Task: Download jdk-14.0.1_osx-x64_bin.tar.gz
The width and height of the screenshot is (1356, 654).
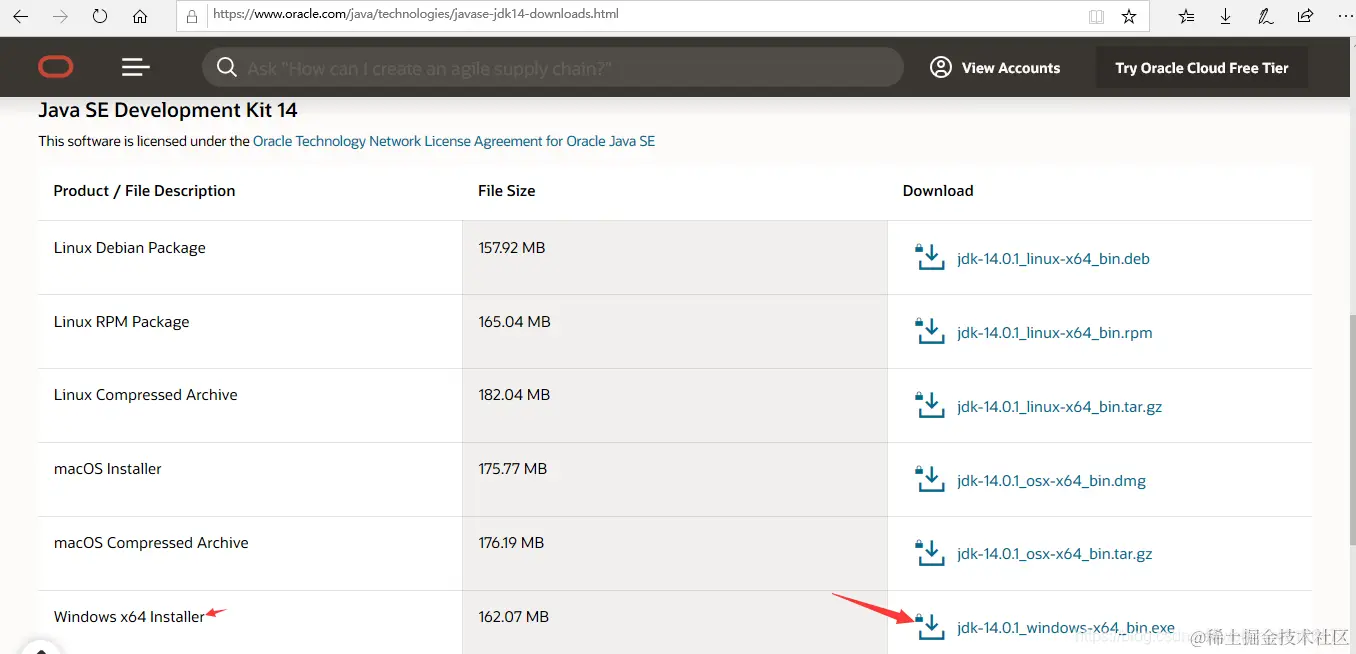Action: 1055,554
